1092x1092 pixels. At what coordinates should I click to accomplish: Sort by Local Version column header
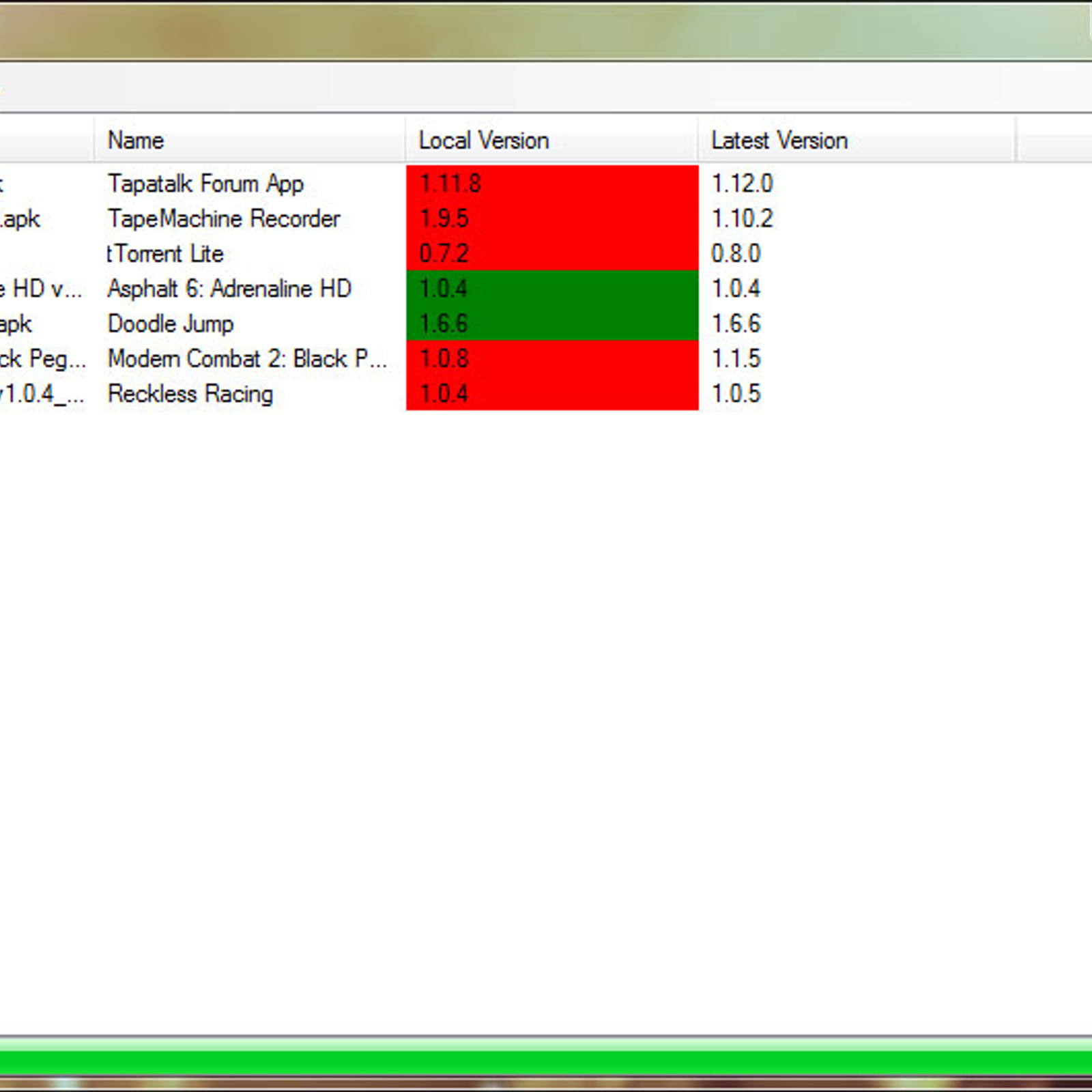pyautogui.click(x=551, y=140)
